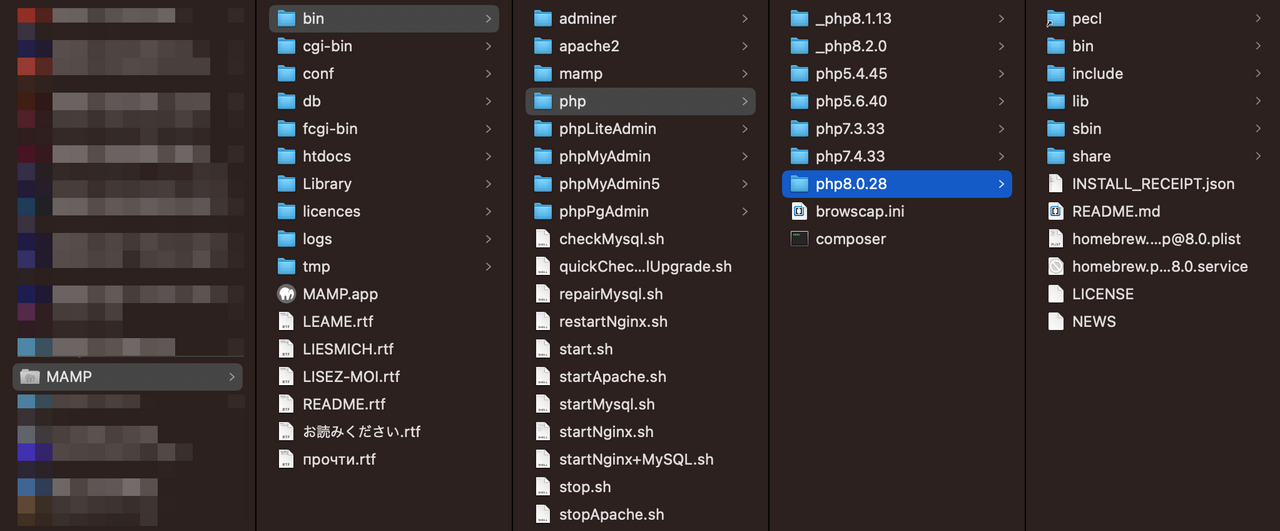
Task: Click the MAMP.app elephant icon
Action: (287, 294)
